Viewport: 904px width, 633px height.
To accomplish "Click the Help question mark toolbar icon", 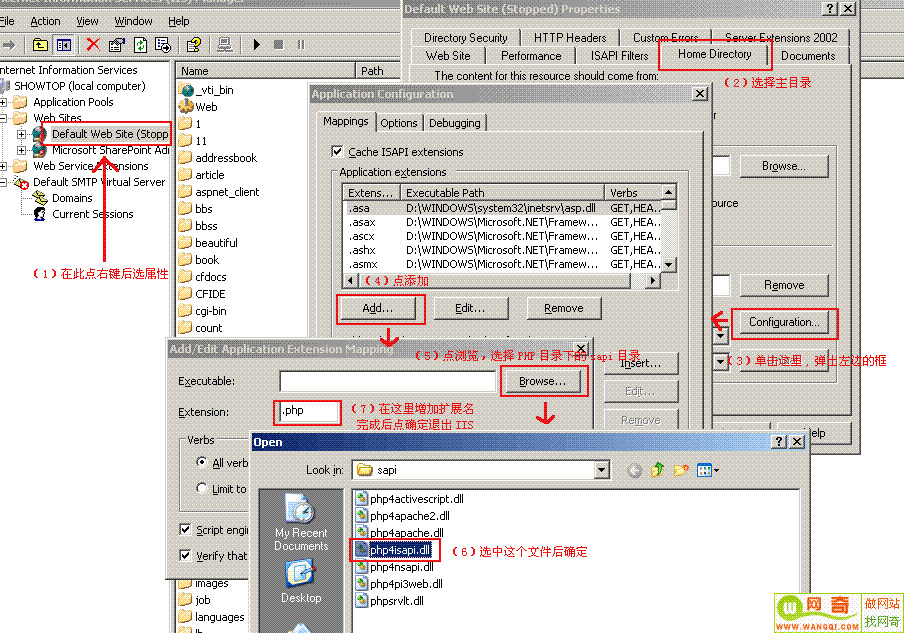I will (x=194, y=45).
